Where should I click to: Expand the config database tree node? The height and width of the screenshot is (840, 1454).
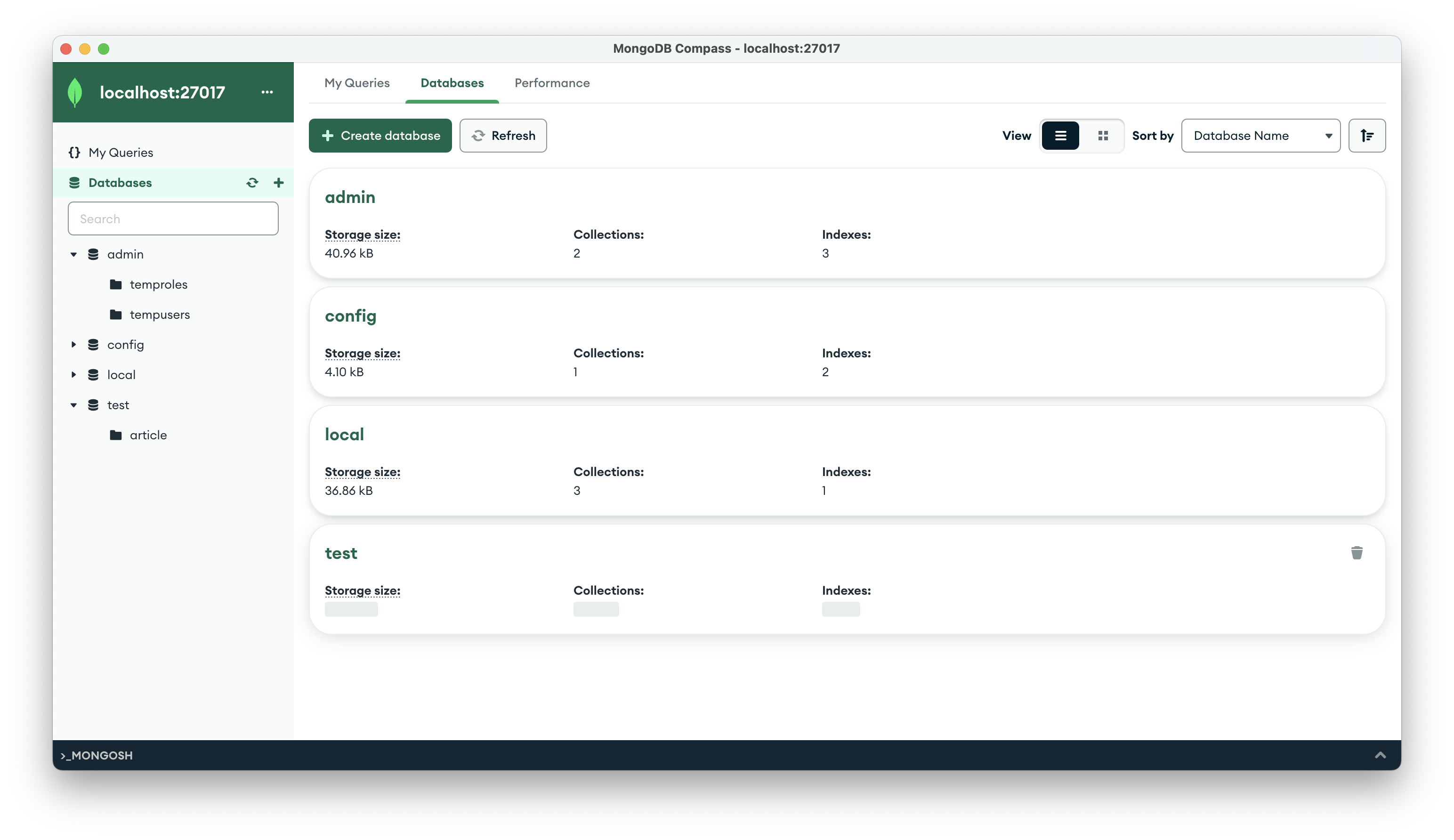point(74,344)
